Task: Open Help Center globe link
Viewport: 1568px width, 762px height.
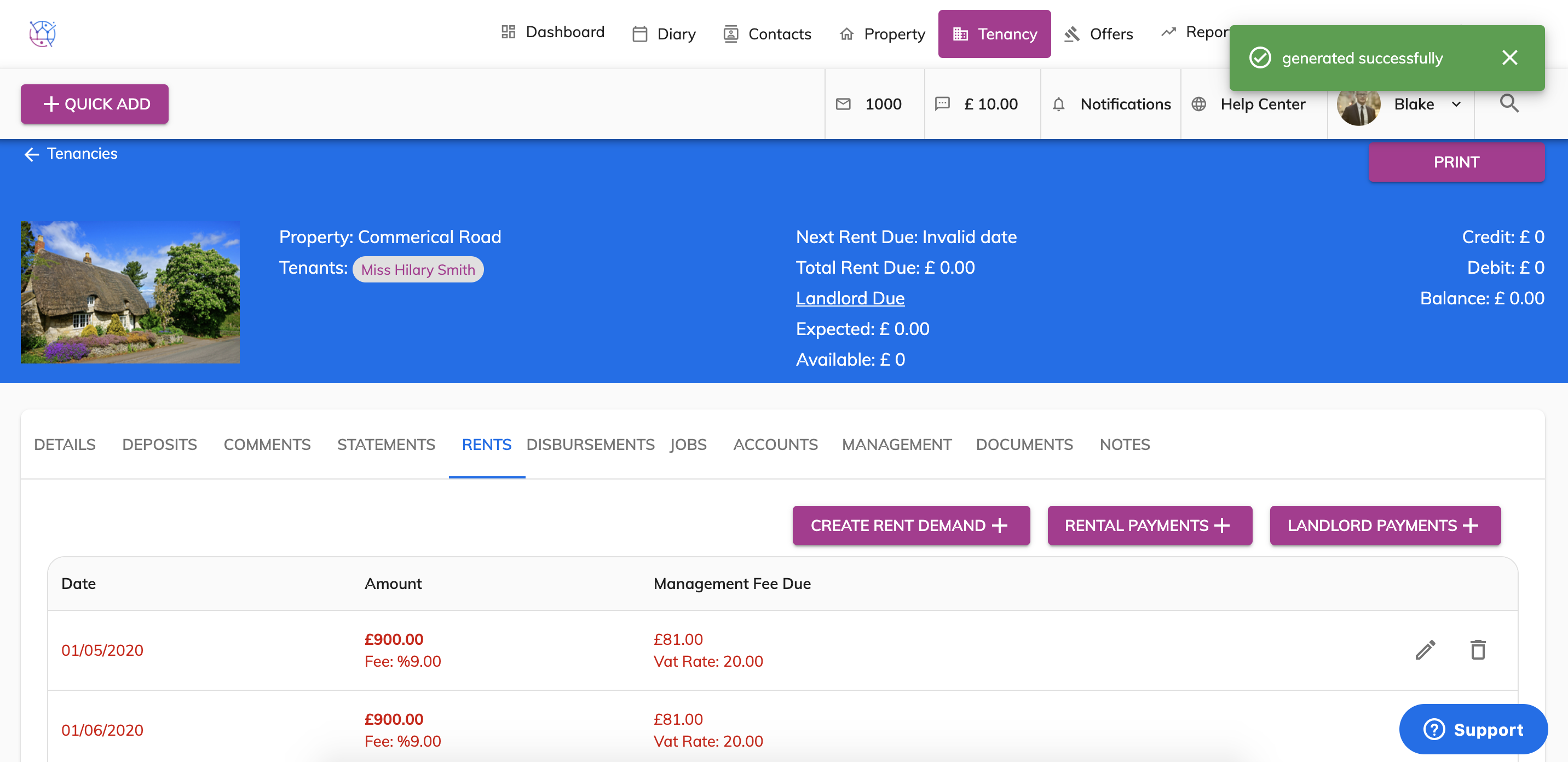Action: tap(1198, 104)
